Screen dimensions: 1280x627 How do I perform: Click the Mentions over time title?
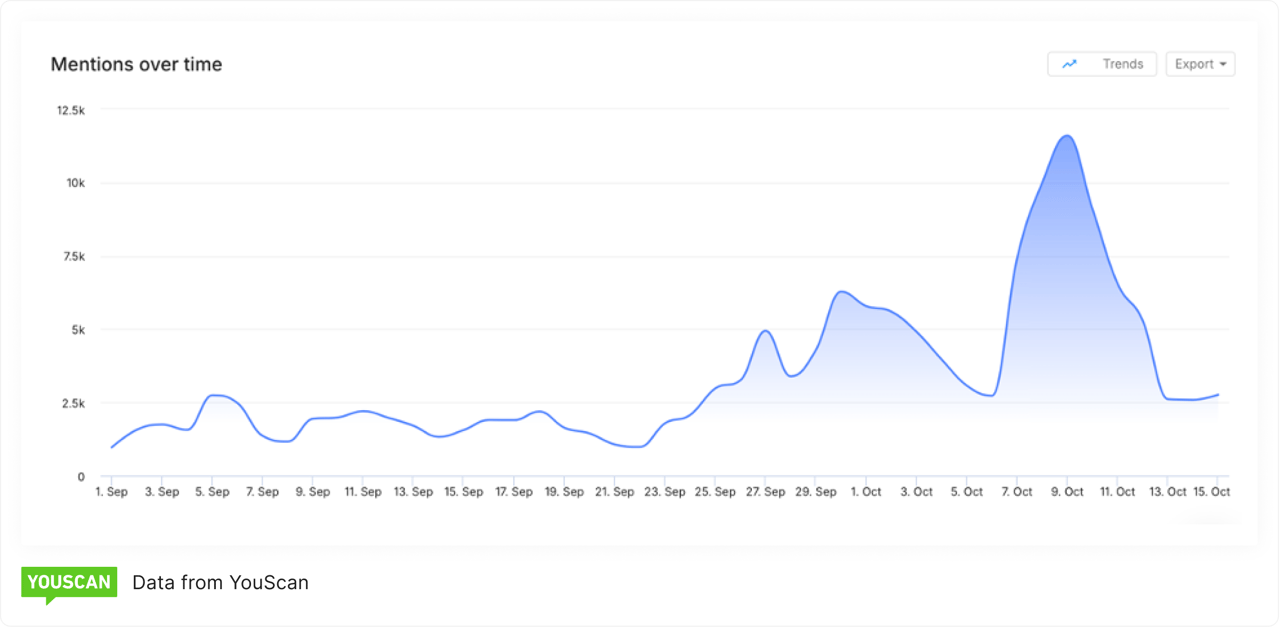pyautogui.click(x=136, y=63)
